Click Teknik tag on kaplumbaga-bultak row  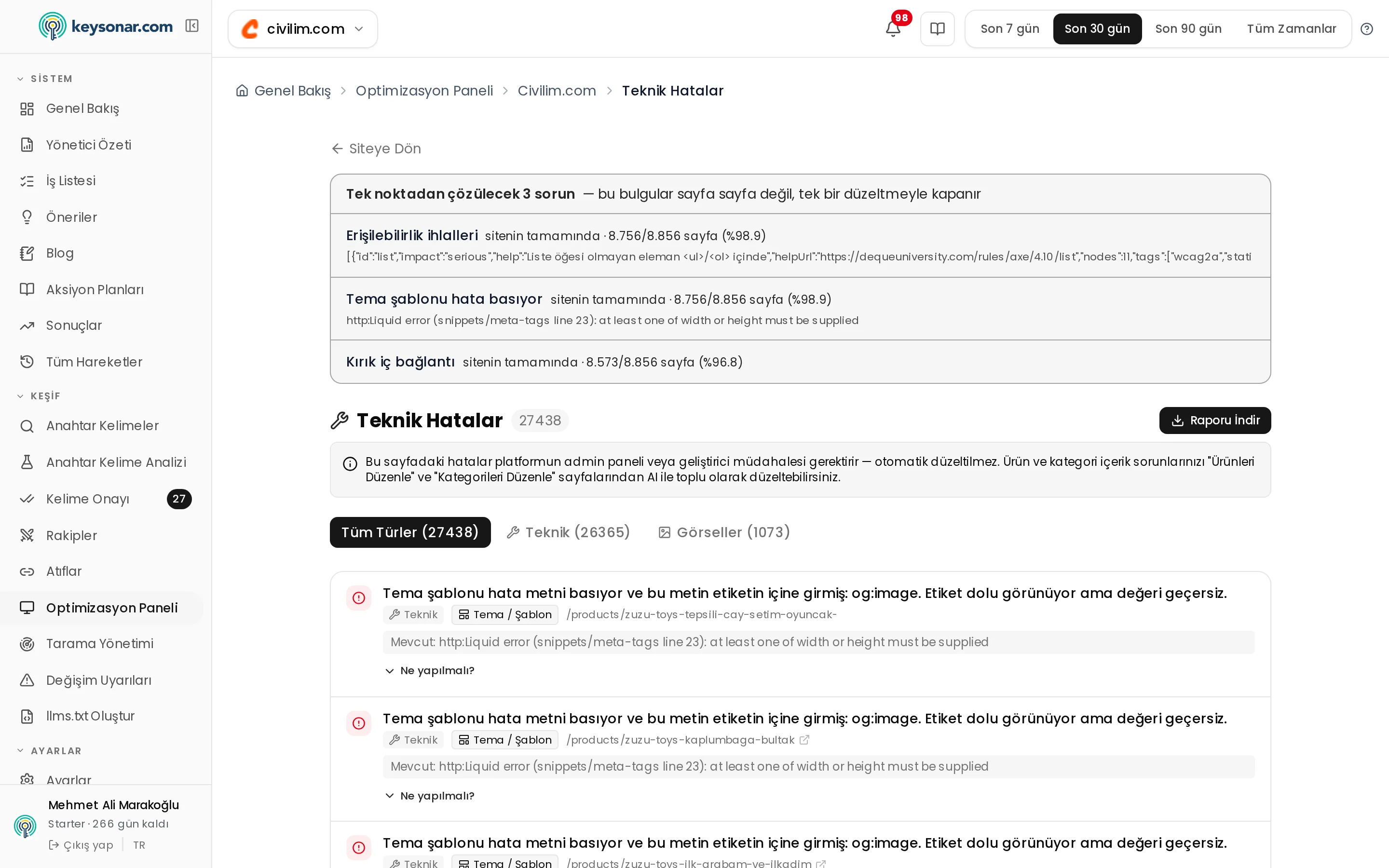(413, 740)
